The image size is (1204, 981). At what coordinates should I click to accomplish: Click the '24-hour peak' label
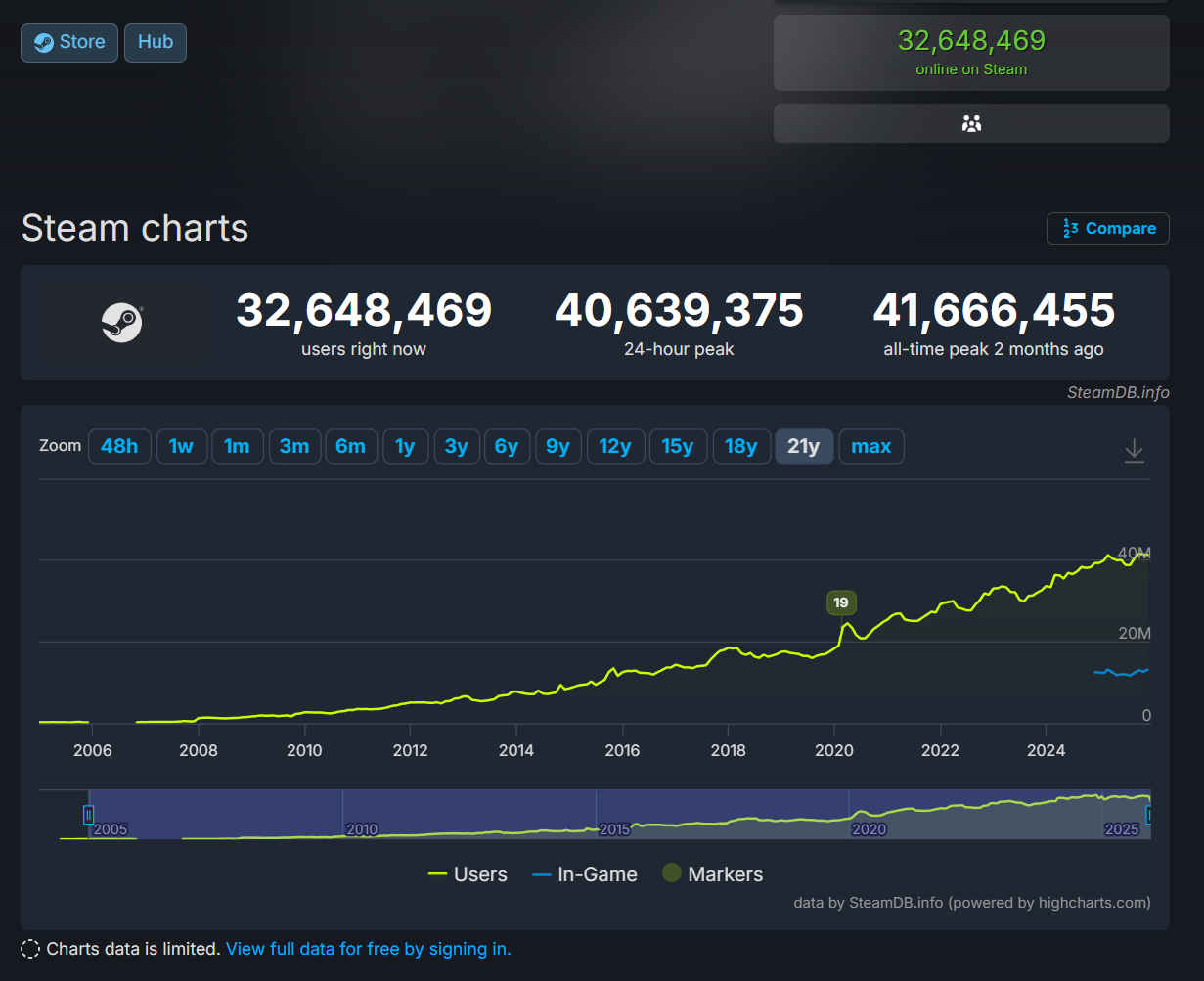click(679, 349)
